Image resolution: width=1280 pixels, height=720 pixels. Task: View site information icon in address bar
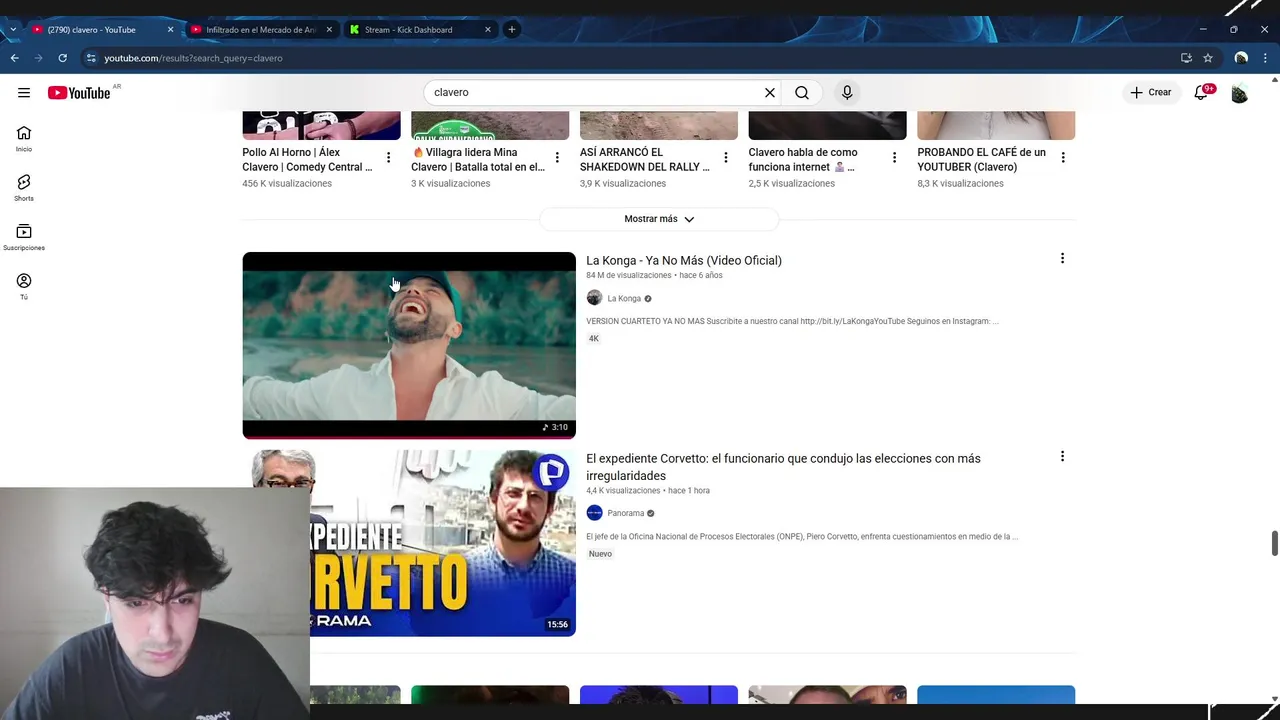(91, 58)
